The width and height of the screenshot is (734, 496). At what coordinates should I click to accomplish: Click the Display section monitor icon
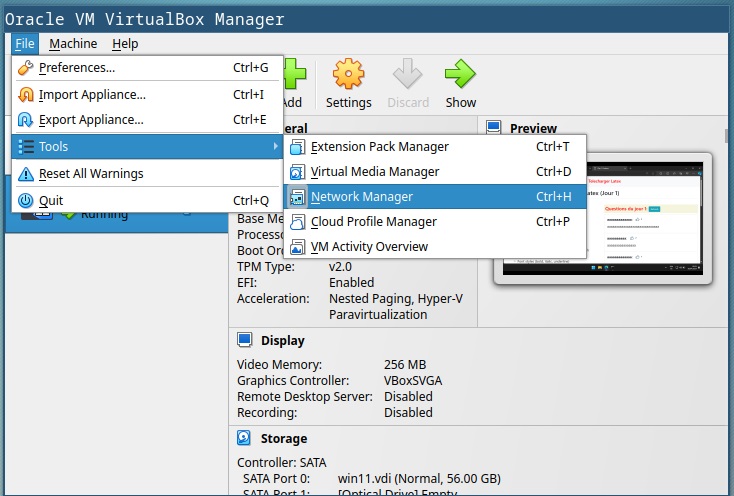244,340
